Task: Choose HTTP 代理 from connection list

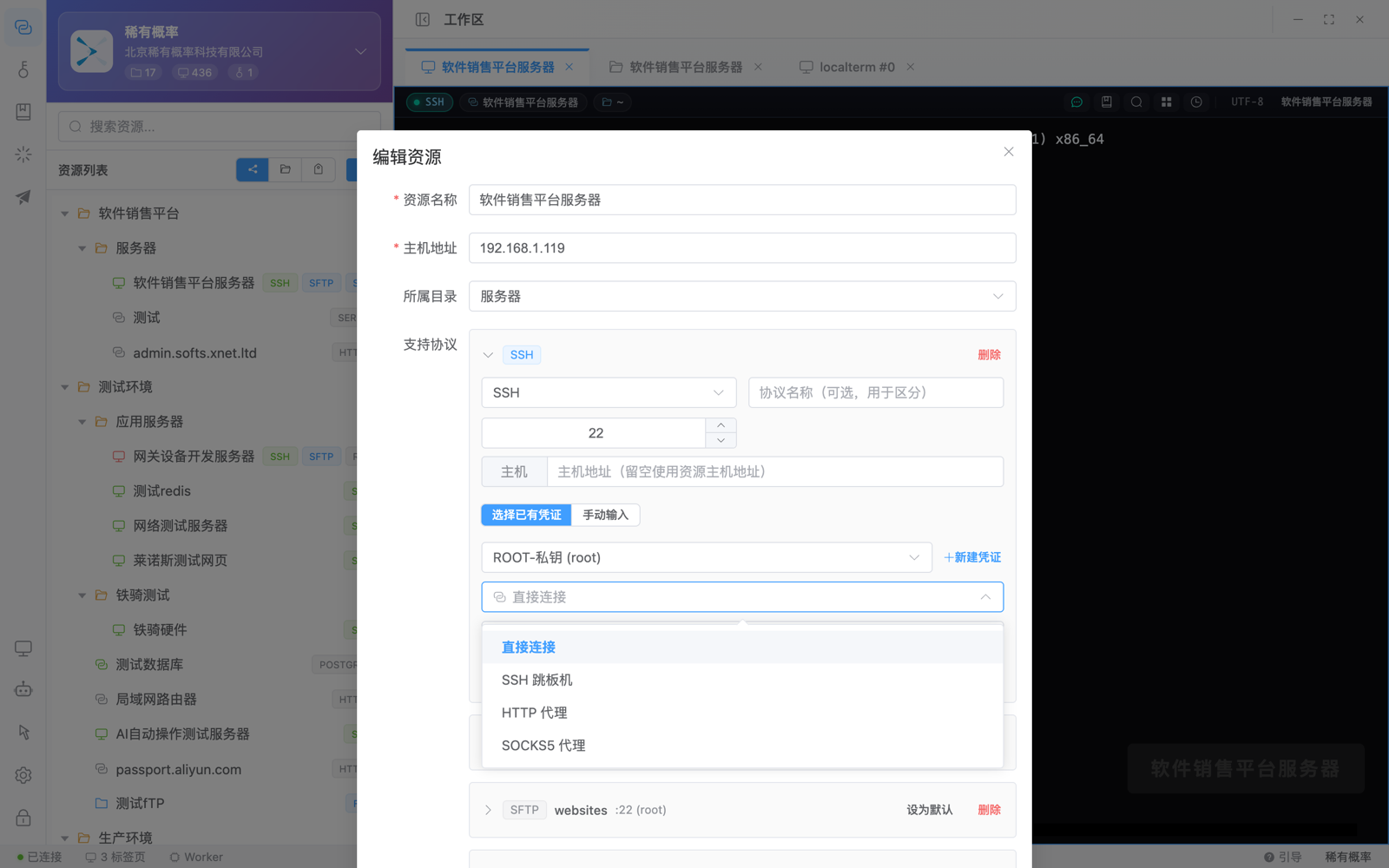Action: tap(742, 713)
